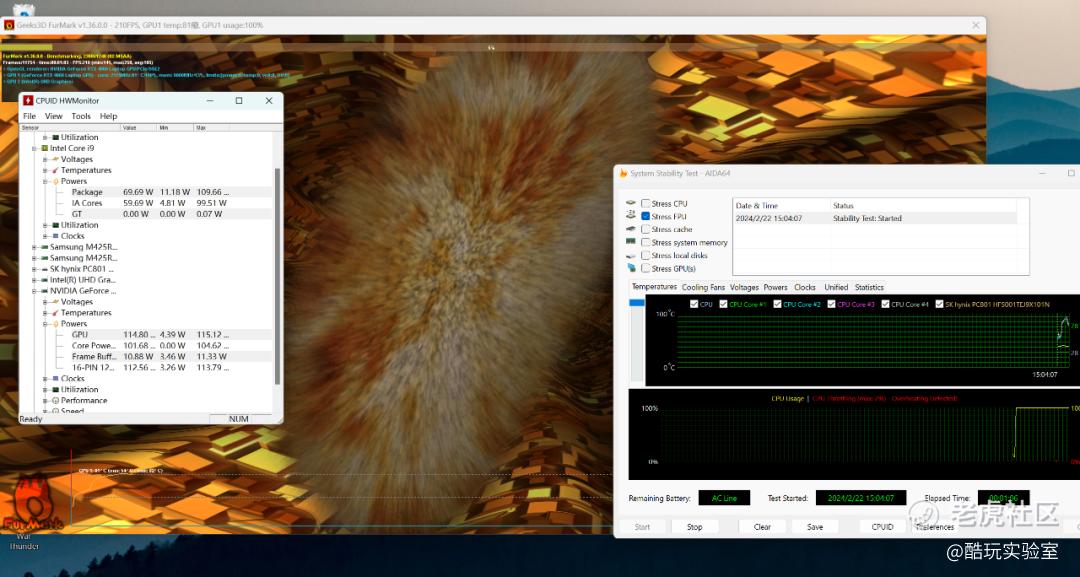Click the CPUID HWMonitor title bar icon
This screenshot has height=577, width=1080.
tap(27, 101)
